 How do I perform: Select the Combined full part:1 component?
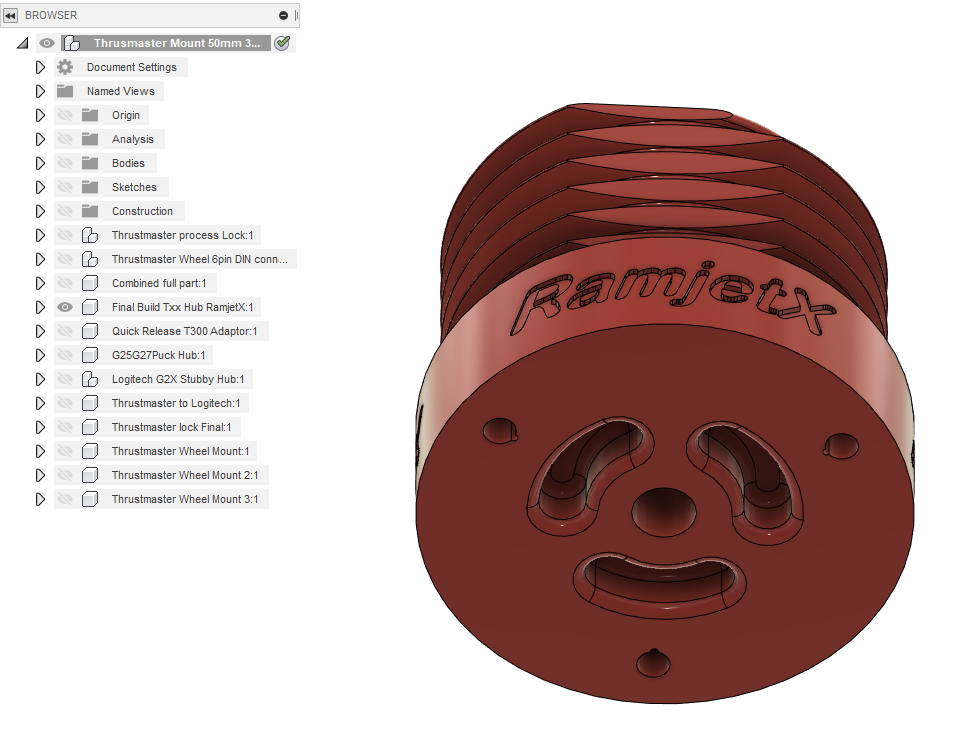tap(158, 283)
